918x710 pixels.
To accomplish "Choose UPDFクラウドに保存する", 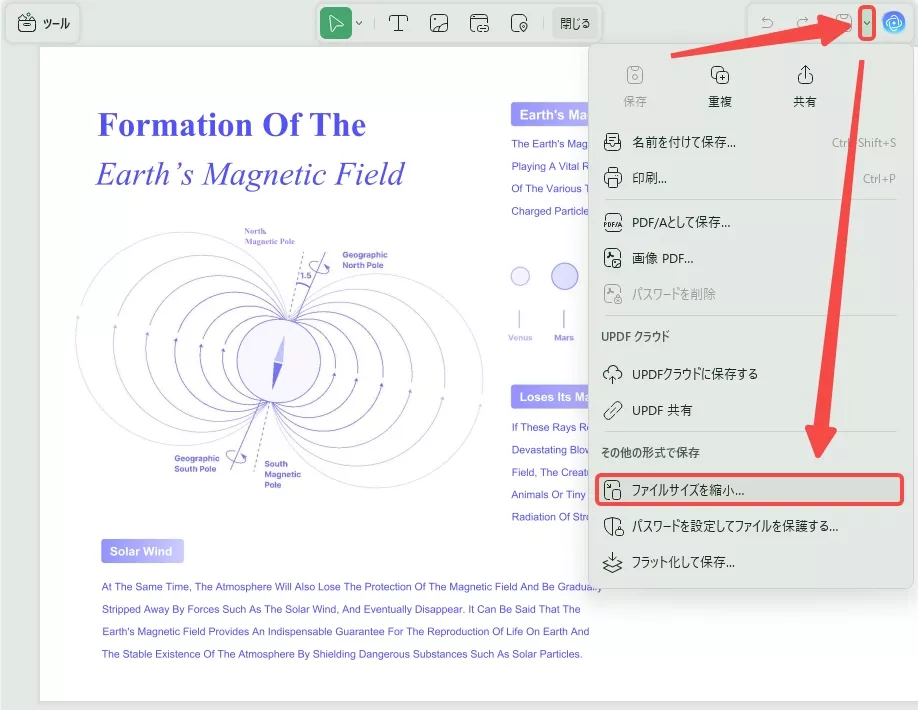I will 750,374.
